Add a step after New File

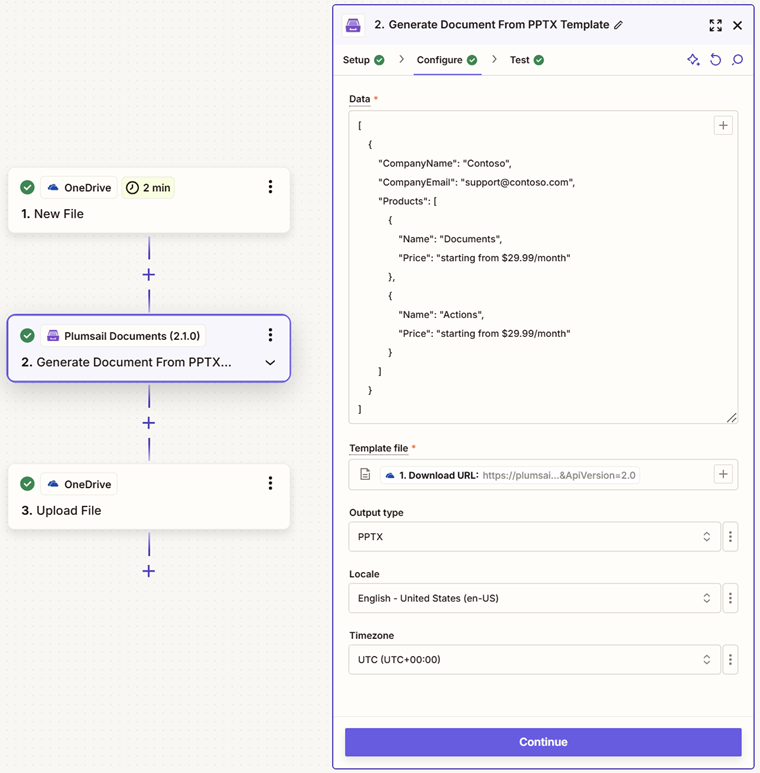click(149, 275)
